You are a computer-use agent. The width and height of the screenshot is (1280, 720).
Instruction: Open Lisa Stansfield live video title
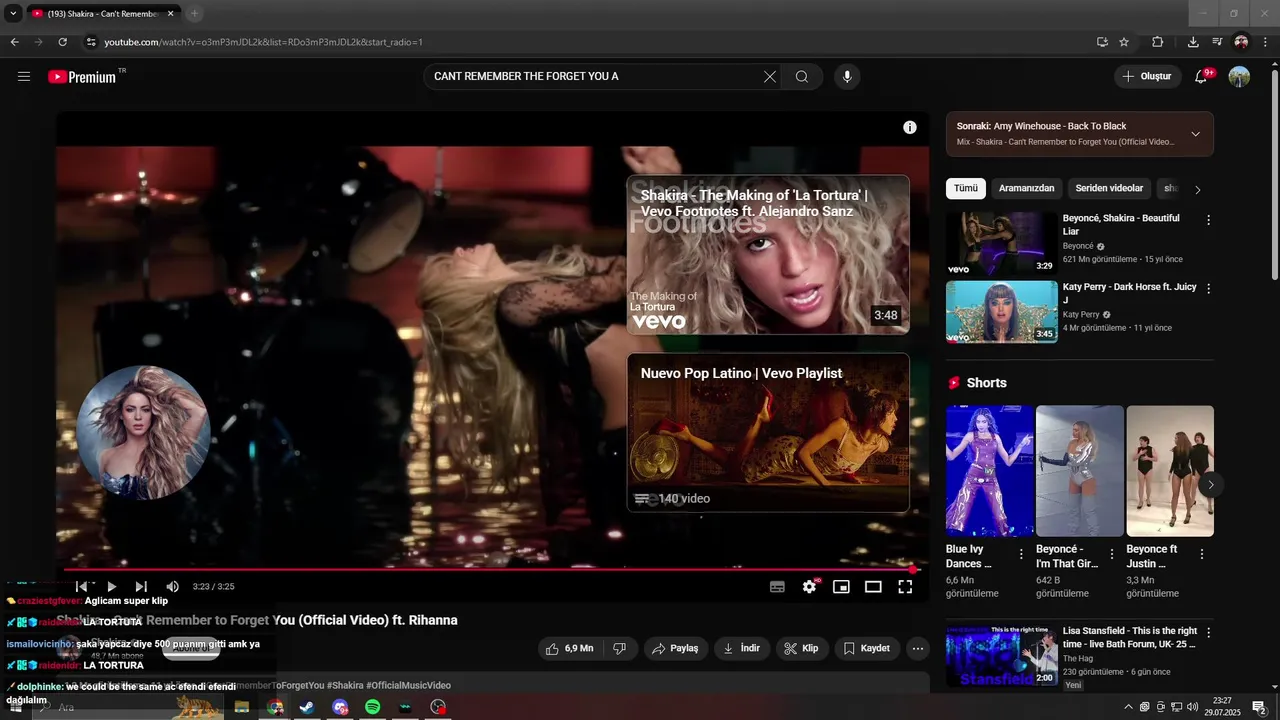[1130, 637]
